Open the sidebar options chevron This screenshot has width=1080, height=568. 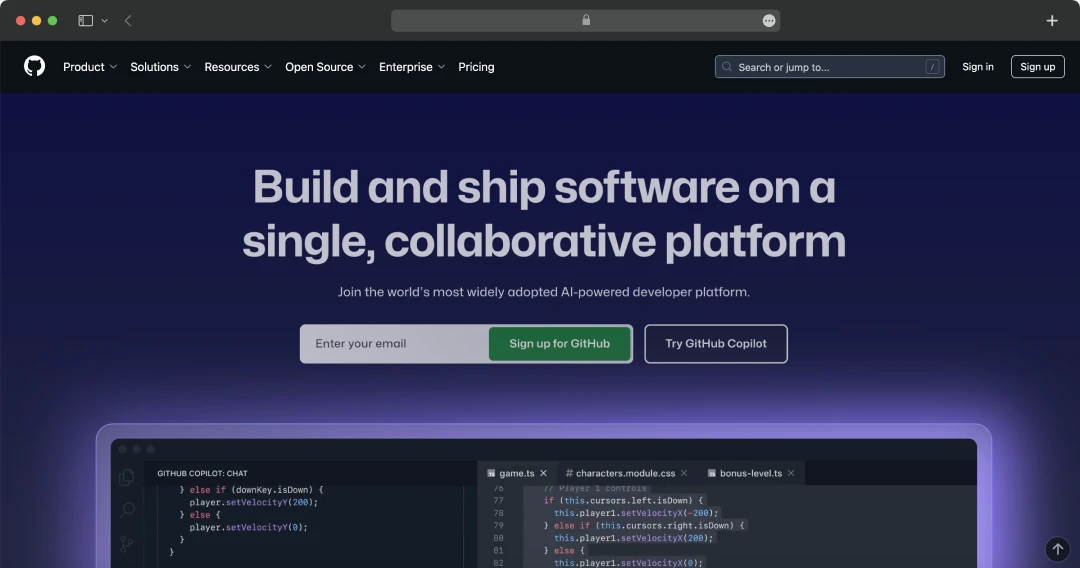pyautogui.click(x=105, y=21)
